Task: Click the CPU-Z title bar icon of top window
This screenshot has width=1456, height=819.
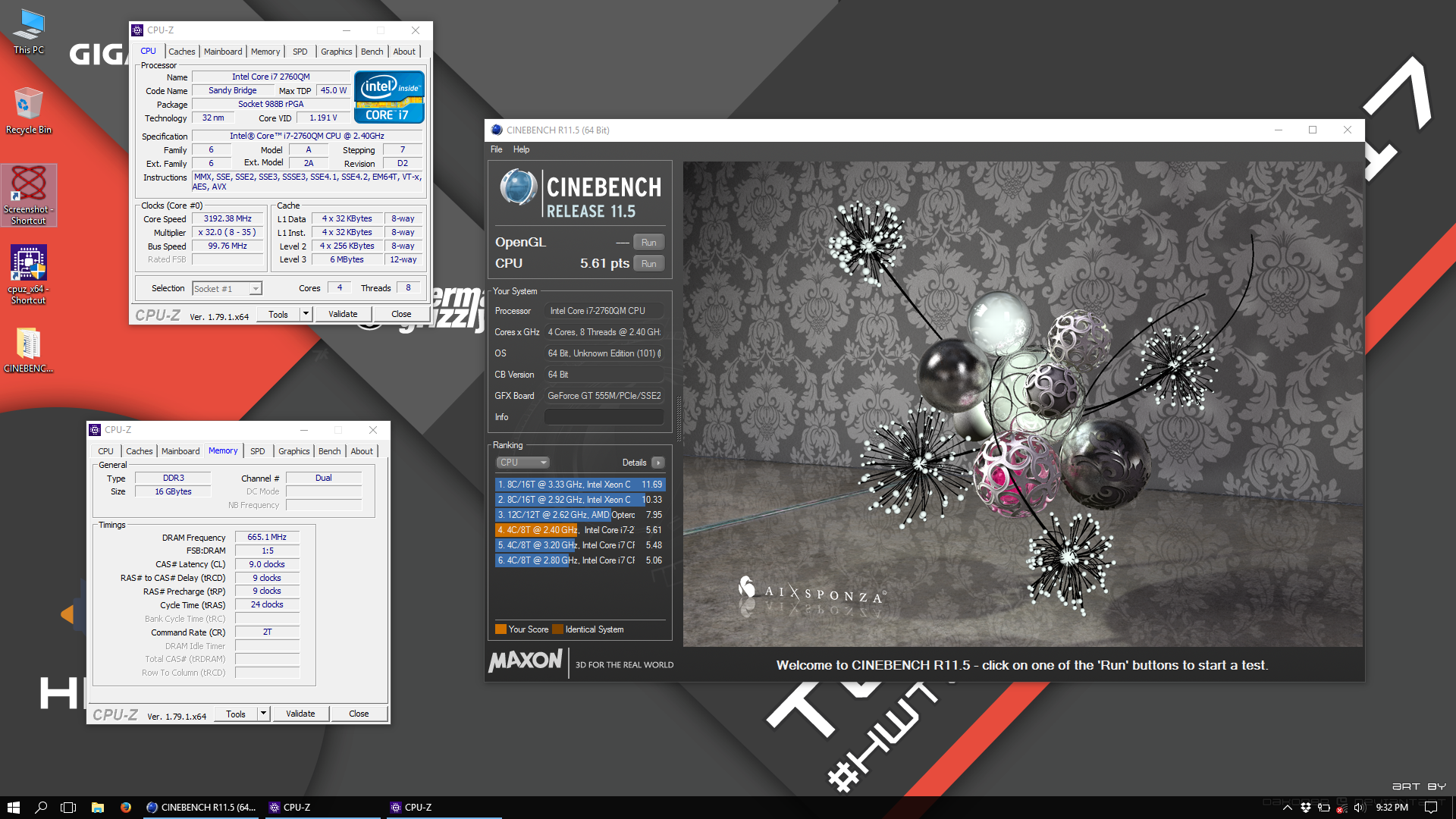Action: coord(137,30)
